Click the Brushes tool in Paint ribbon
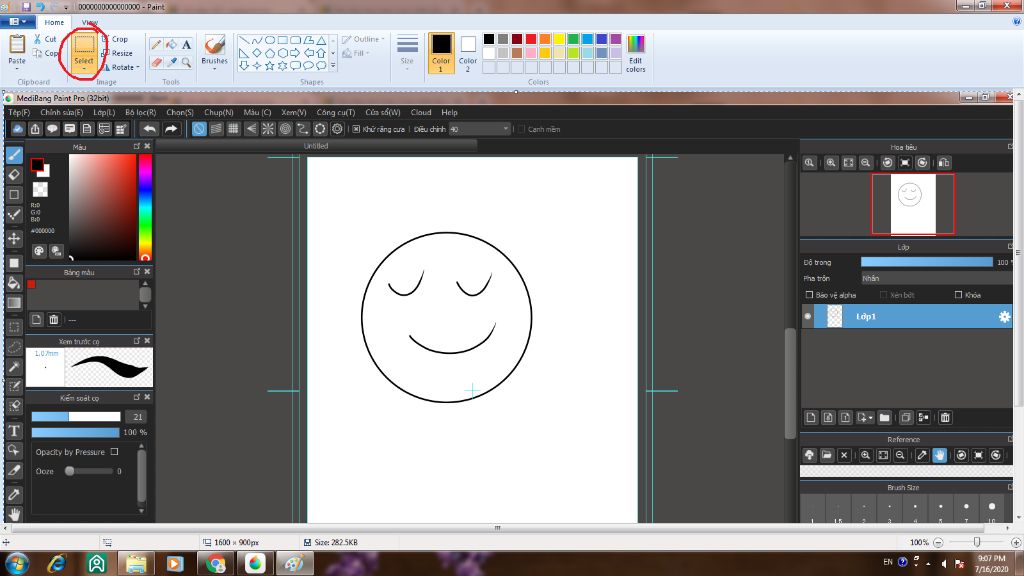This screenshot has width=1024, height=576. pyautogui.click(x=214, y=52)
